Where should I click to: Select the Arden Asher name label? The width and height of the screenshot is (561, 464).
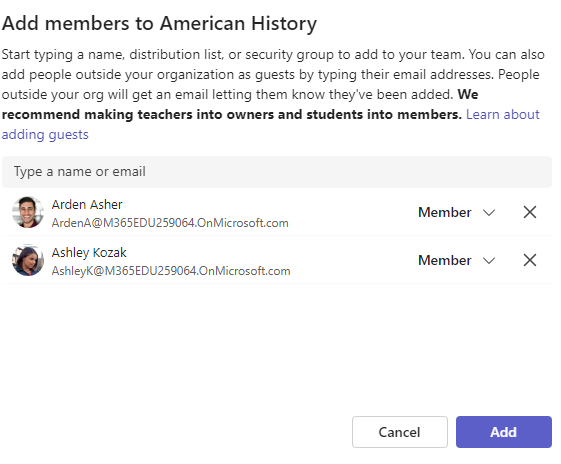[87, 205]
